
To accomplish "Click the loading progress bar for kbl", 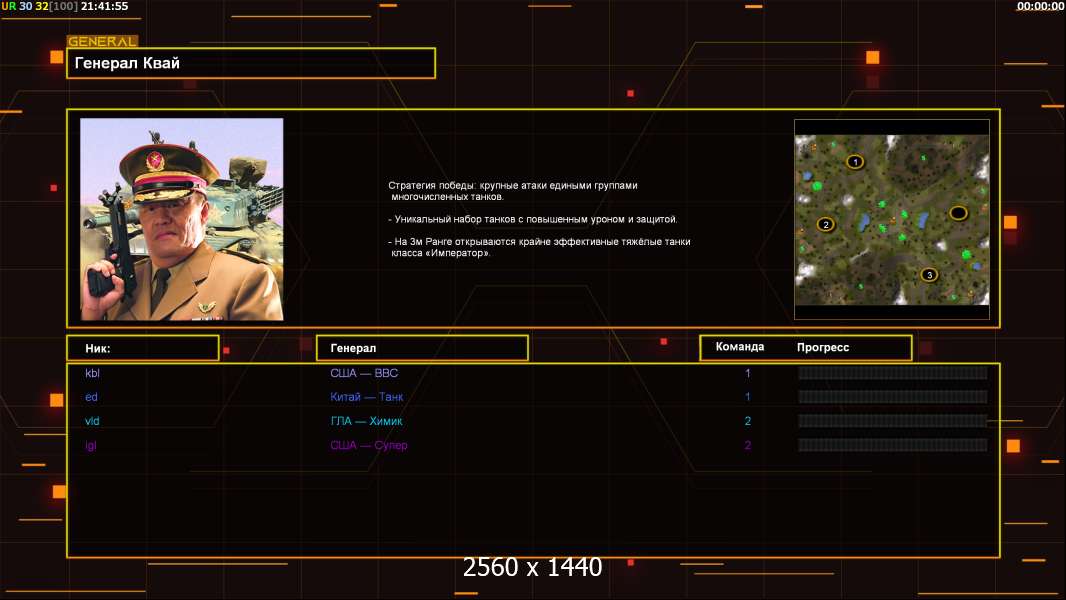I will [x=893, y=372].
